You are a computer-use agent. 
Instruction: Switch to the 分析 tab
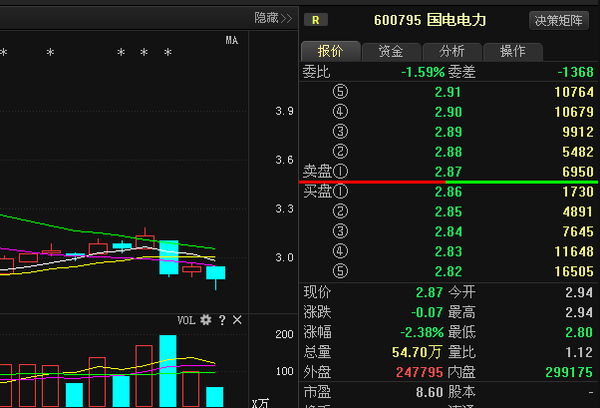(452, 51)
